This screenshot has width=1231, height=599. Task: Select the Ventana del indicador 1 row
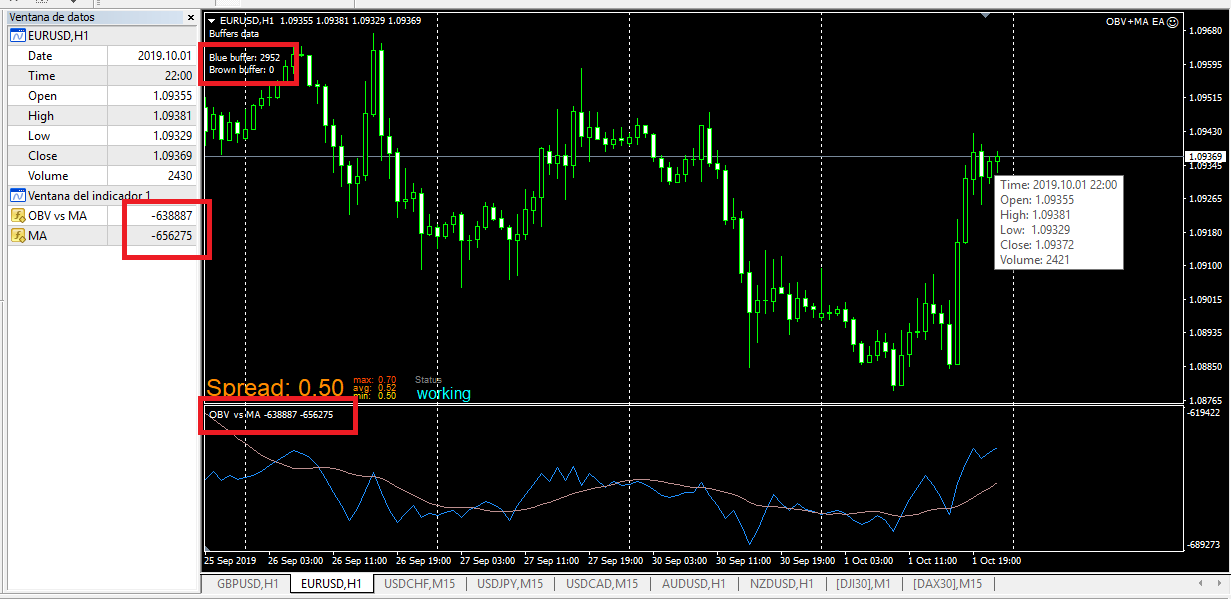[100, 196]
